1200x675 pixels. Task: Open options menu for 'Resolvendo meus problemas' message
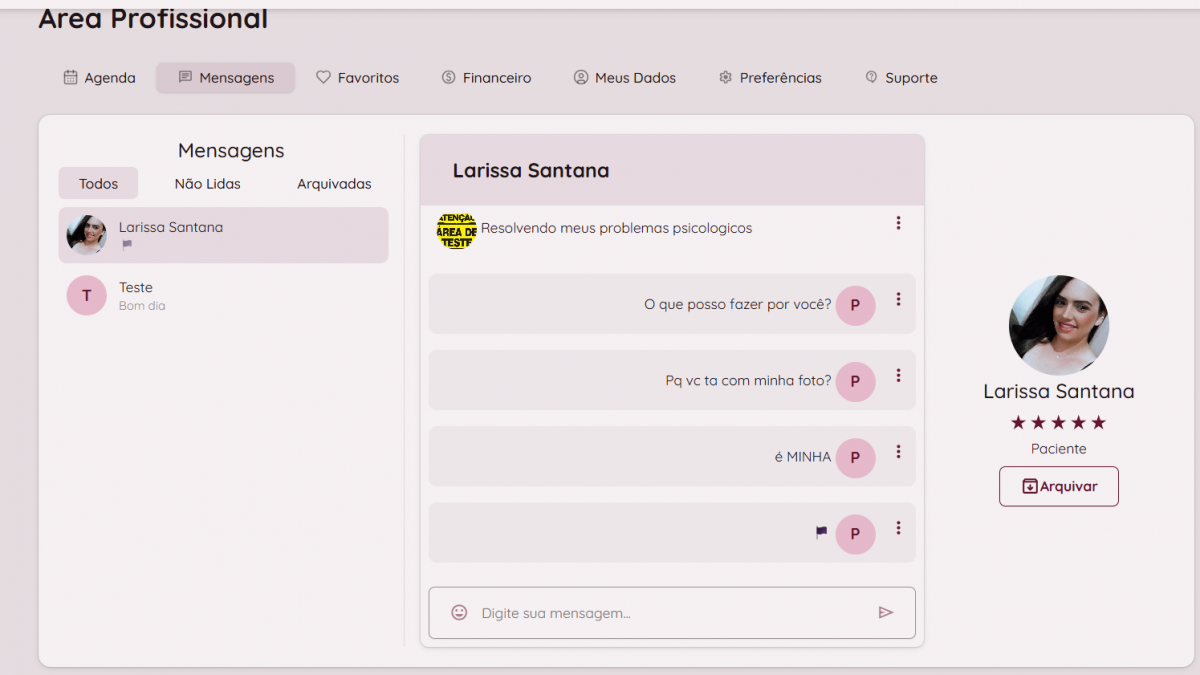coord(898,223)
